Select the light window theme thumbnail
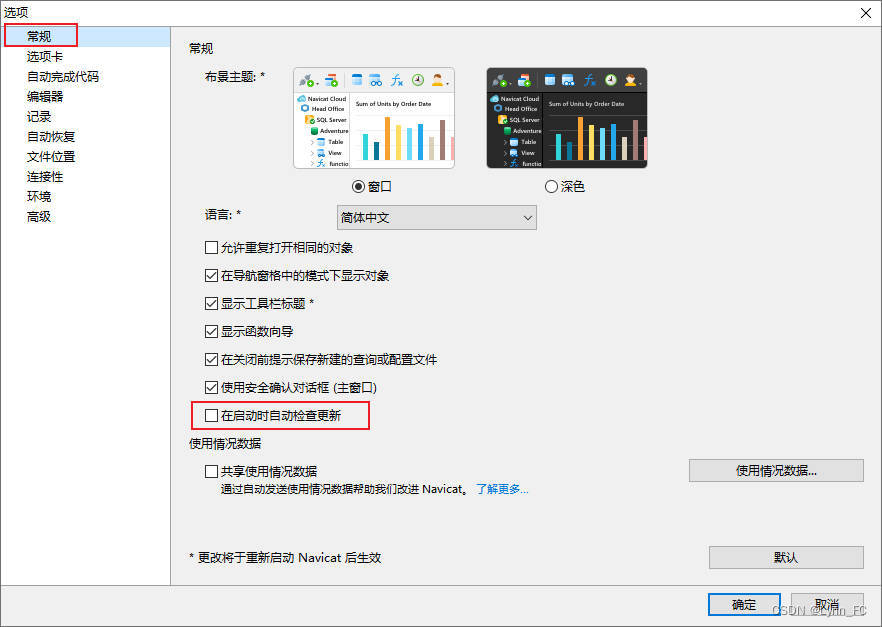 (x=374, y=118)
